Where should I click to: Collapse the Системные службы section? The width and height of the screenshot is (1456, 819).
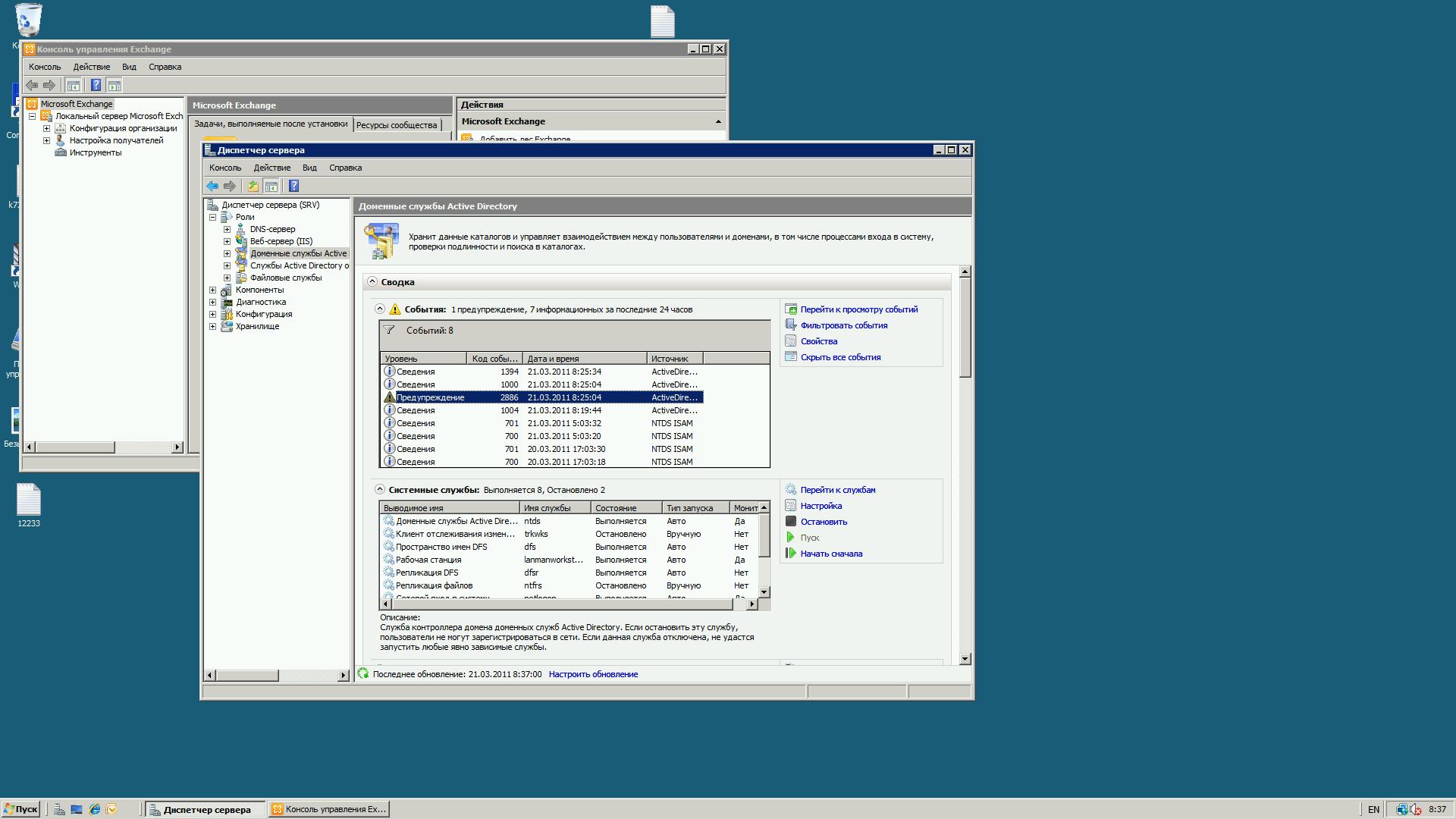point(380,489)
